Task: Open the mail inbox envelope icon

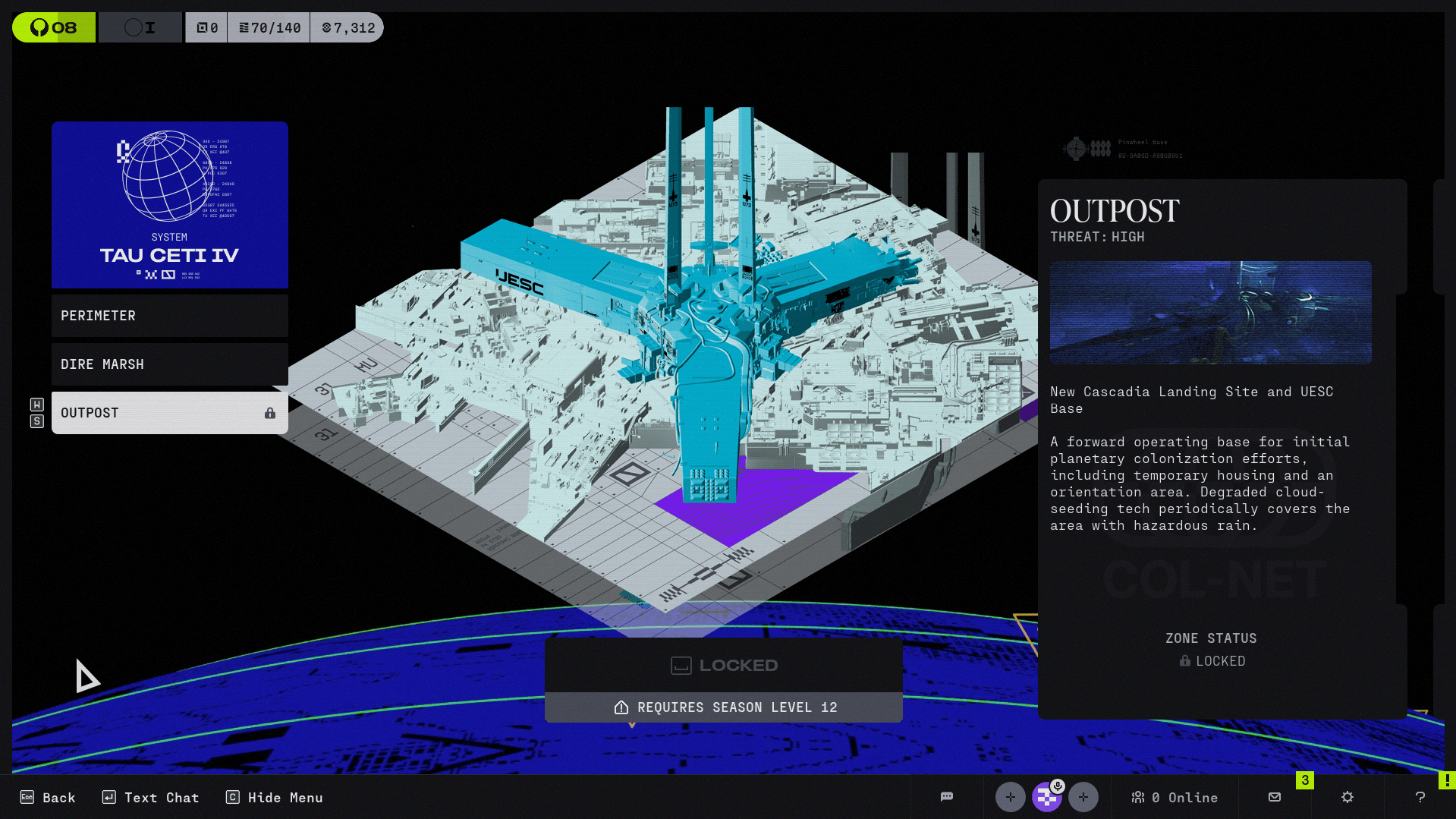Action: [x=1275, y=797]
